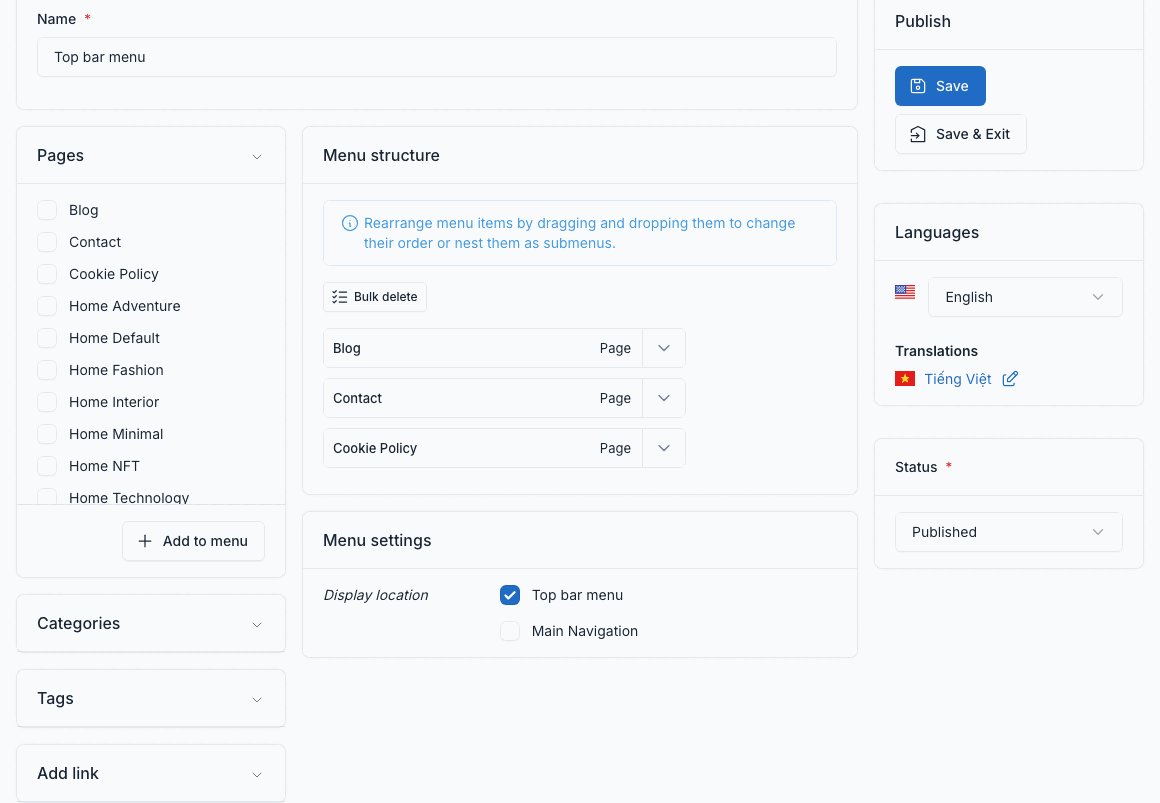Tick the Contact page checkbox
1160x803 pixels.
pyautogui.click(x=47, y=242)
